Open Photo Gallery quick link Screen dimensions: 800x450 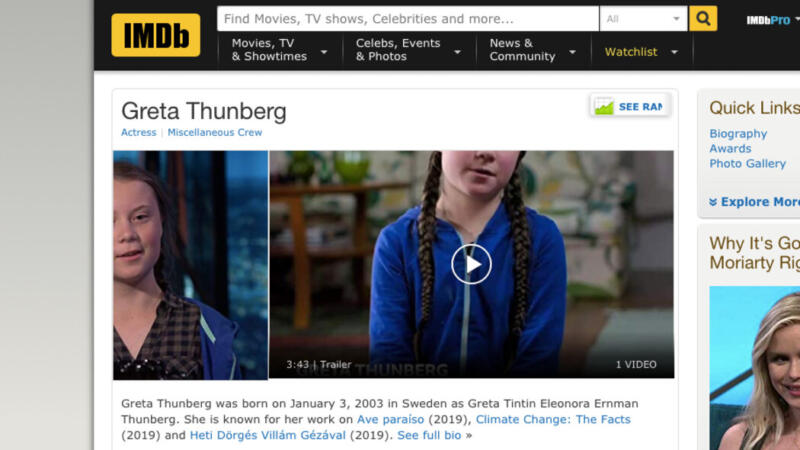747,164
